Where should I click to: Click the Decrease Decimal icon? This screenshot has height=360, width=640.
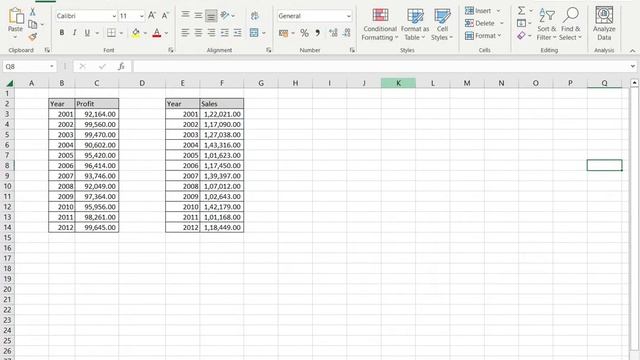coord(347,33)
